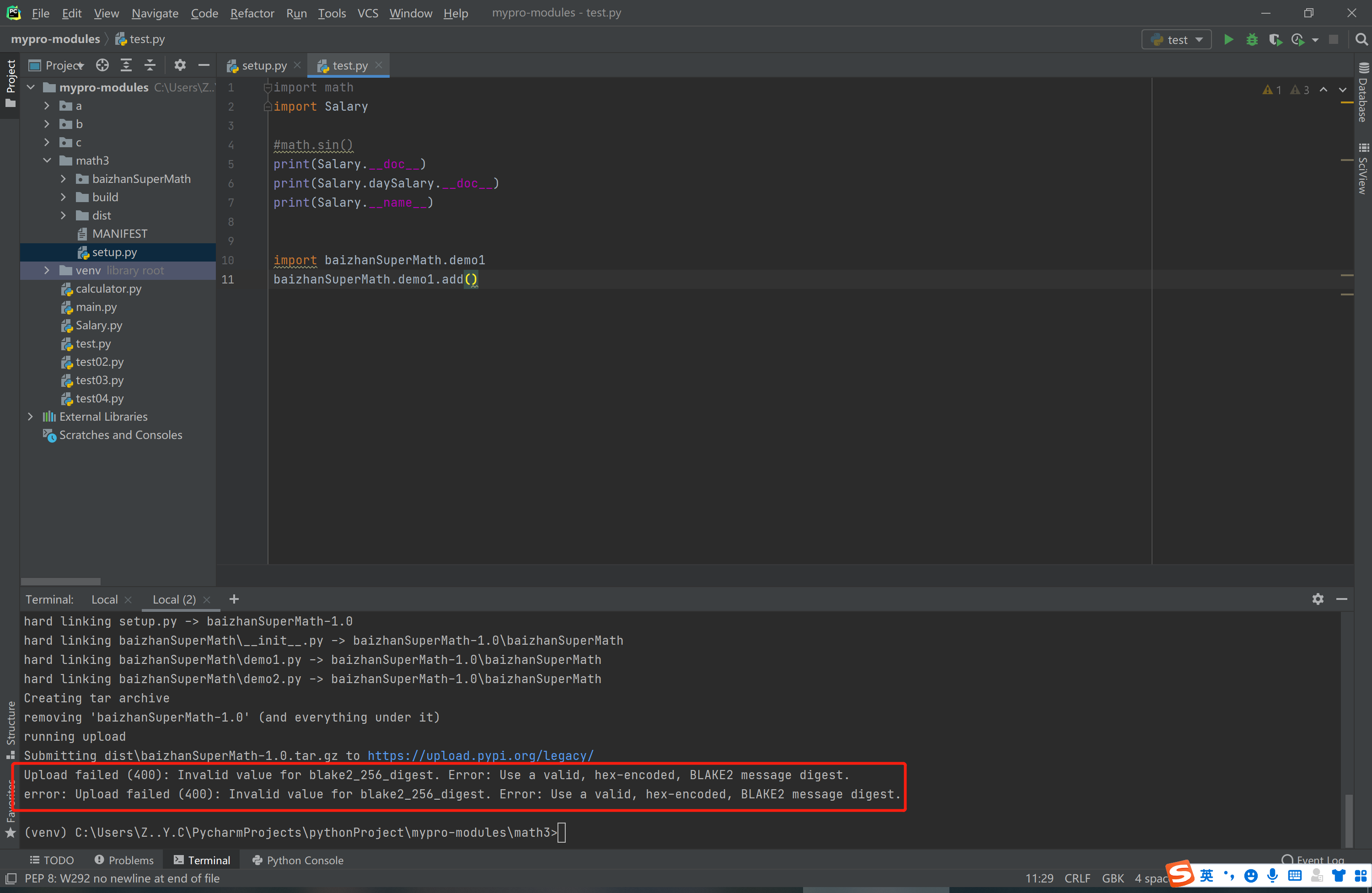Click the terminal command prompt input
Viewport: 1372px width, 893px height.
[x=562, y=832]
